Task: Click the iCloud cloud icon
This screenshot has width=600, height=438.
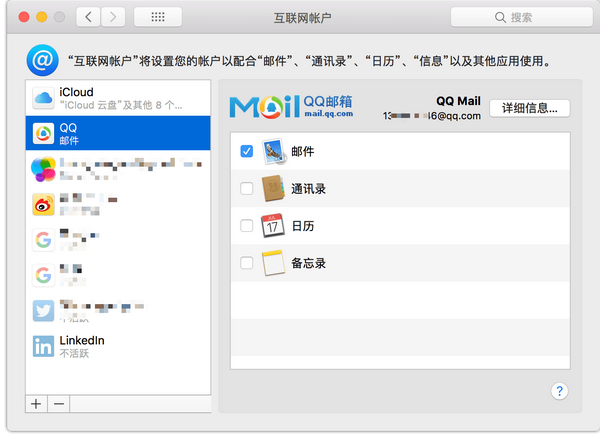Action: coord(43,98)
